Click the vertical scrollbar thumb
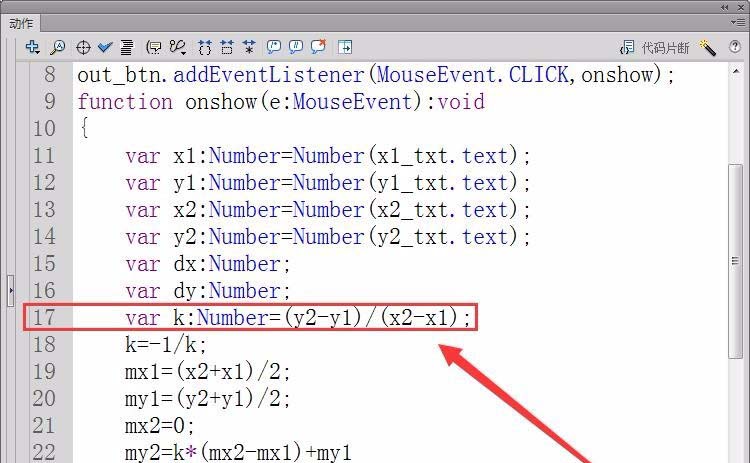 [736, 261]
